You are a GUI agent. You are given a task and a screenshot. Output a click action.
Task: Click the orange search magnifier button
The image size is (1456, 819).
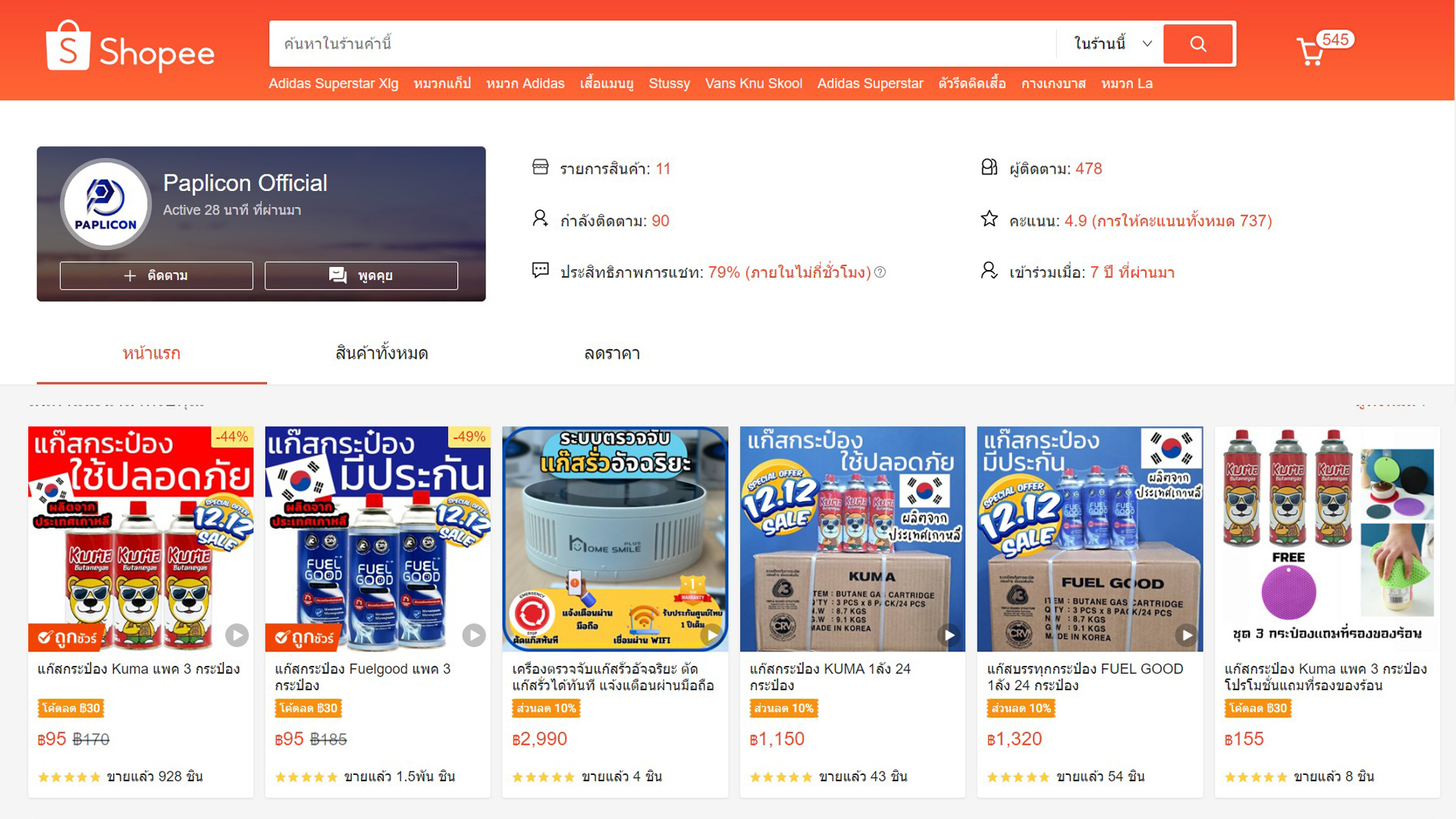1197,44
